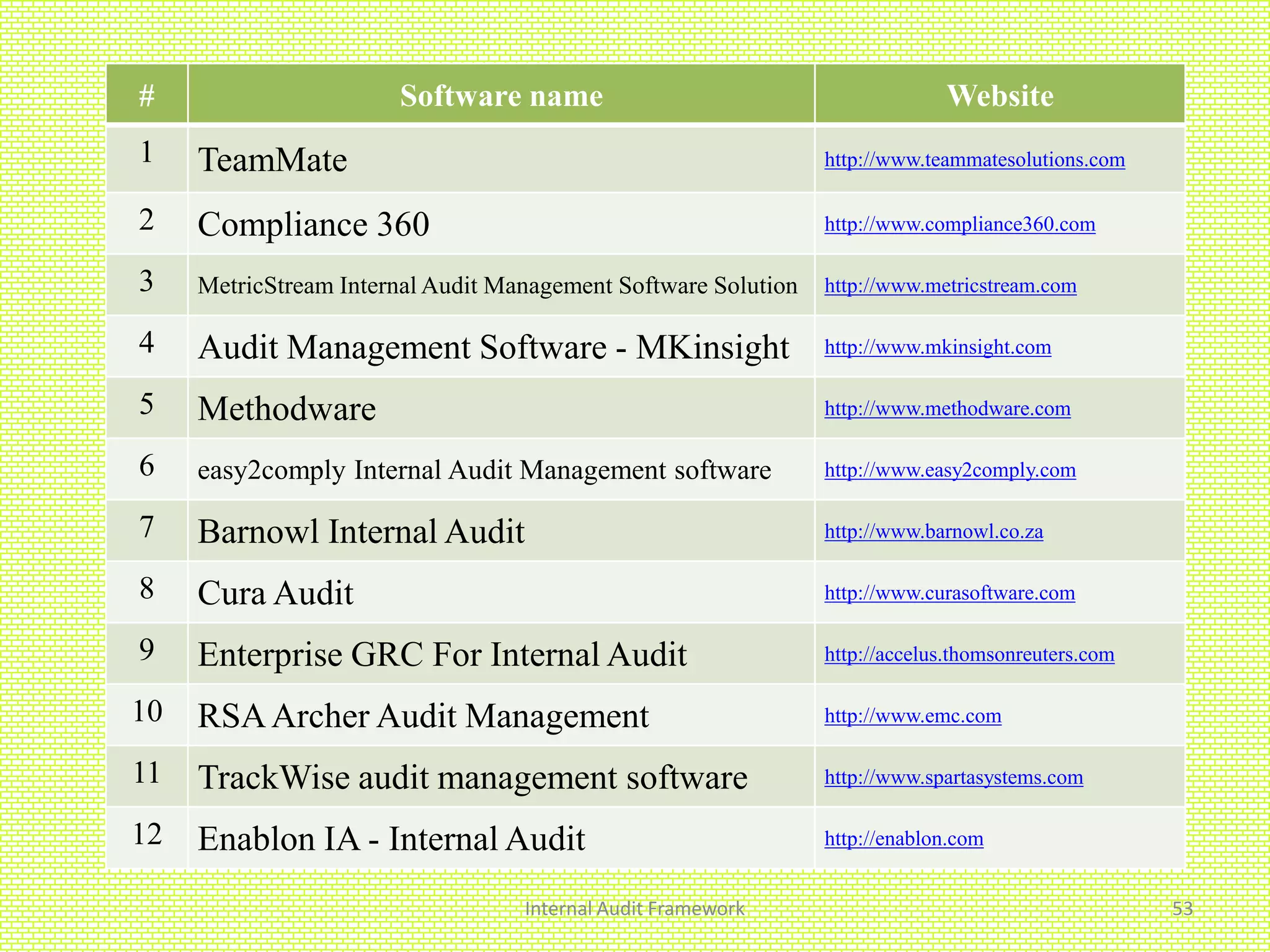Image resolution: width=1270 pixels, height=952 pixels.
Task: Select the 'TeamMate' cell
Action: tap(501, 159)
